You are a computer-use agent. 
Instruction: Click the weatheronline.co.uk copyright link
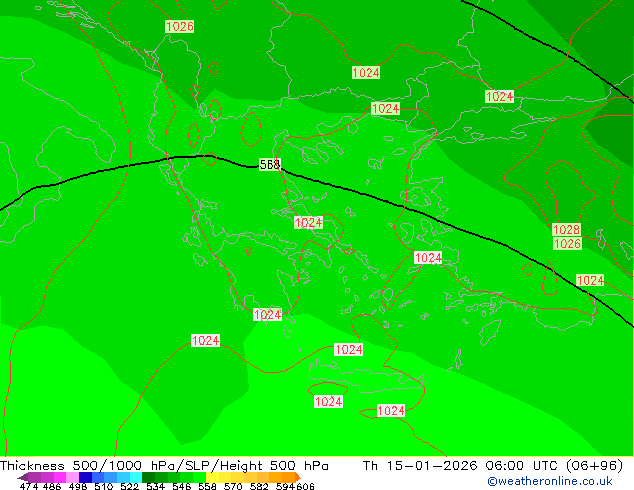tap(549, 481)
